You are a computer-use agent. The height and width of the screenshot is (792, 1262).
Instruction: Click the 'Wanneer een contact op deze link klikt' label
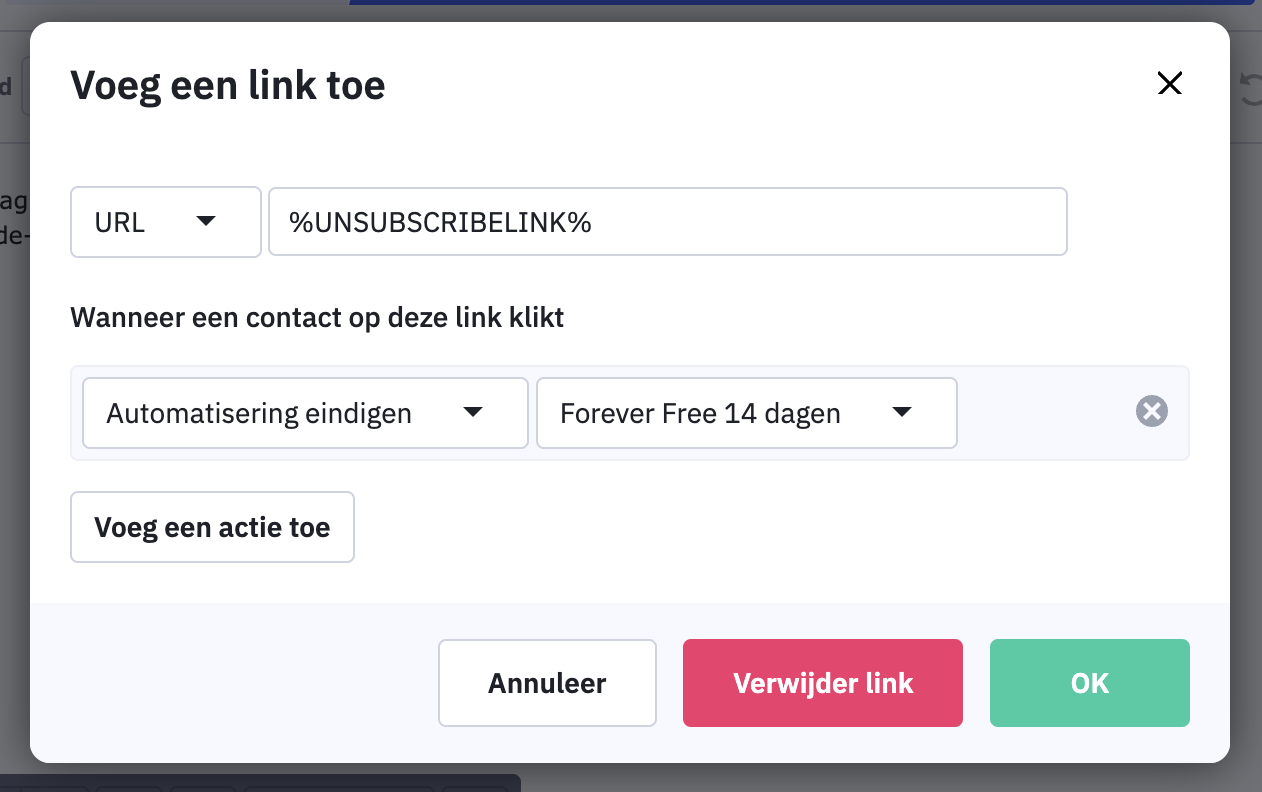[x=317, y=318]
